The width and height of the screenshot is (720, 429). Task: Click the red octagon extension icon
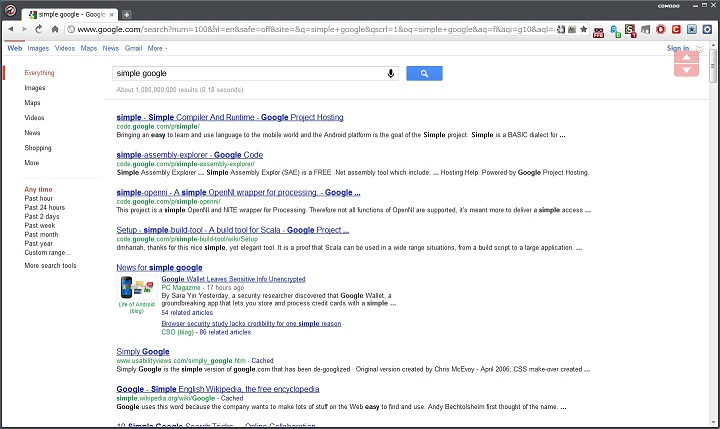point(661,29)
